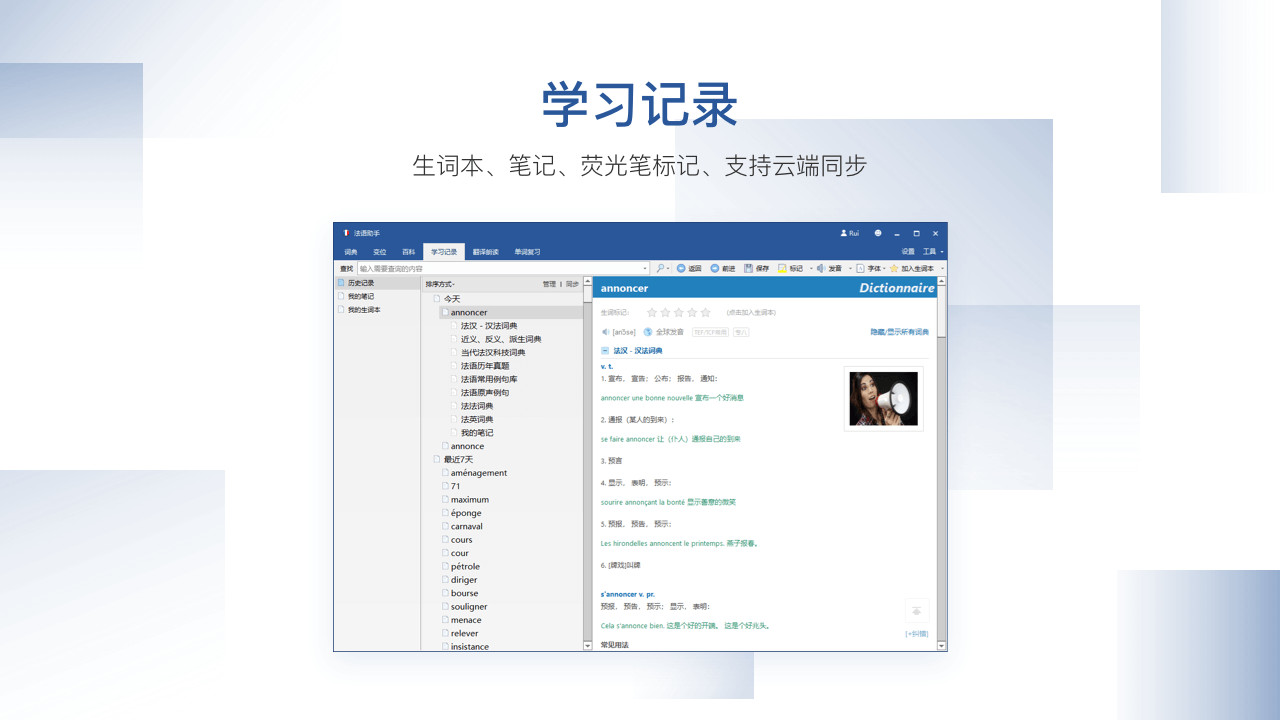
Task: Click 管理 in the history list header
Action: tap(549, 284)
